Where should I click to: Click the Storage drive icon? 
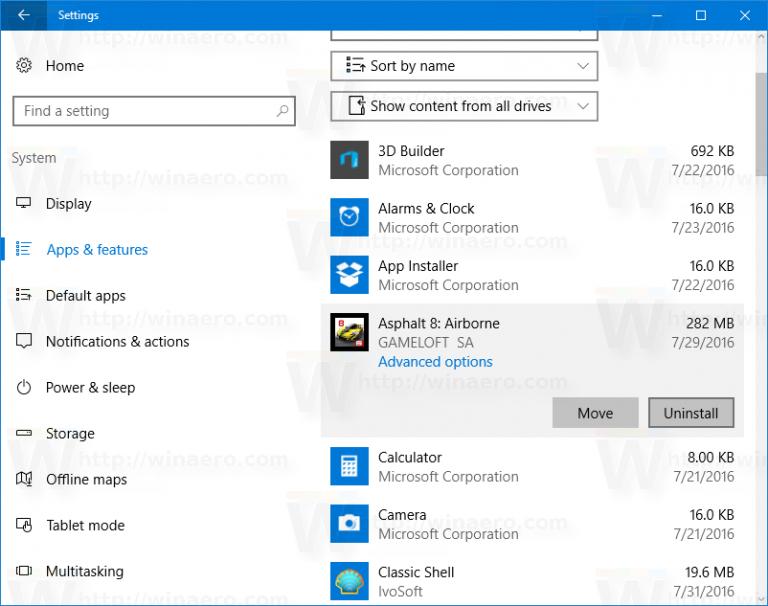[24, 433]
